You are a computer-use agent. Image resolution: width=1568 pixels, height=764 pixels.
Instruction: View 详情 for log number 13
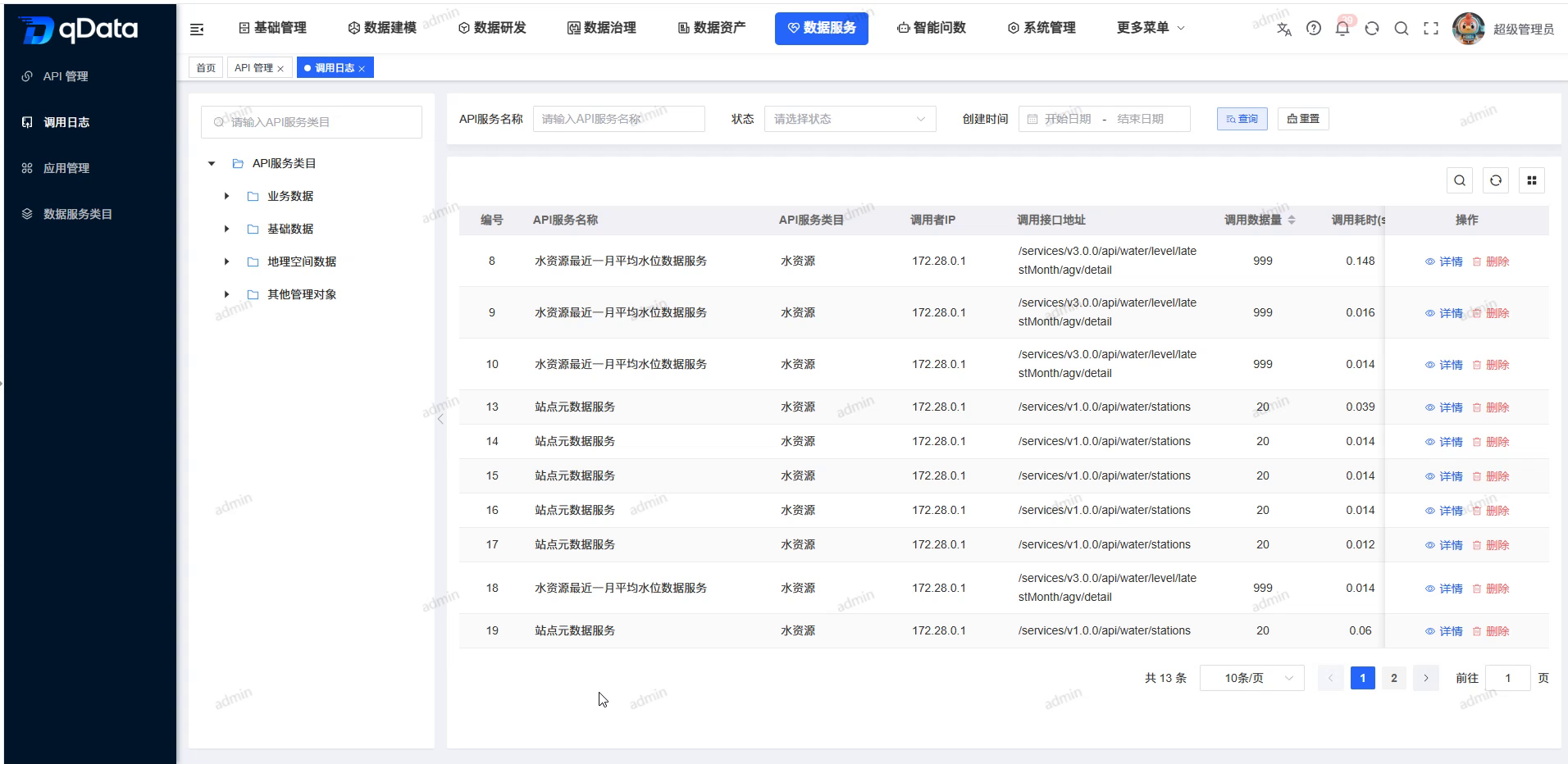(1444, 407)
